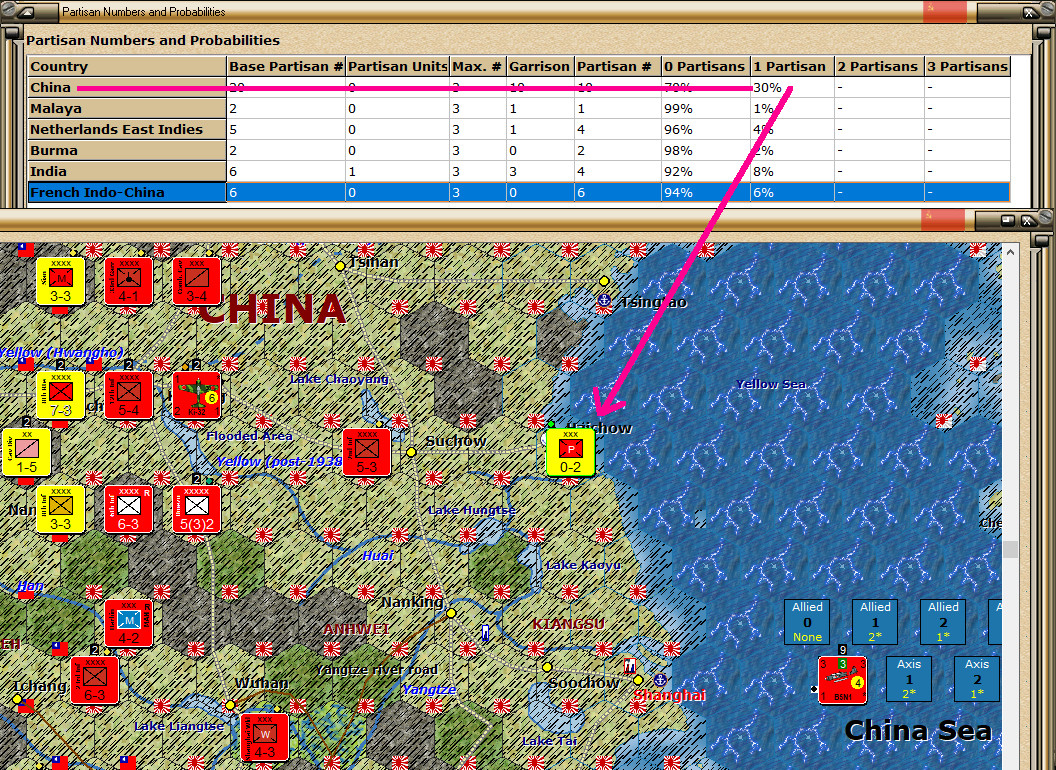Click the 96% cell for Netherlands East Indies

click(705, 129)
